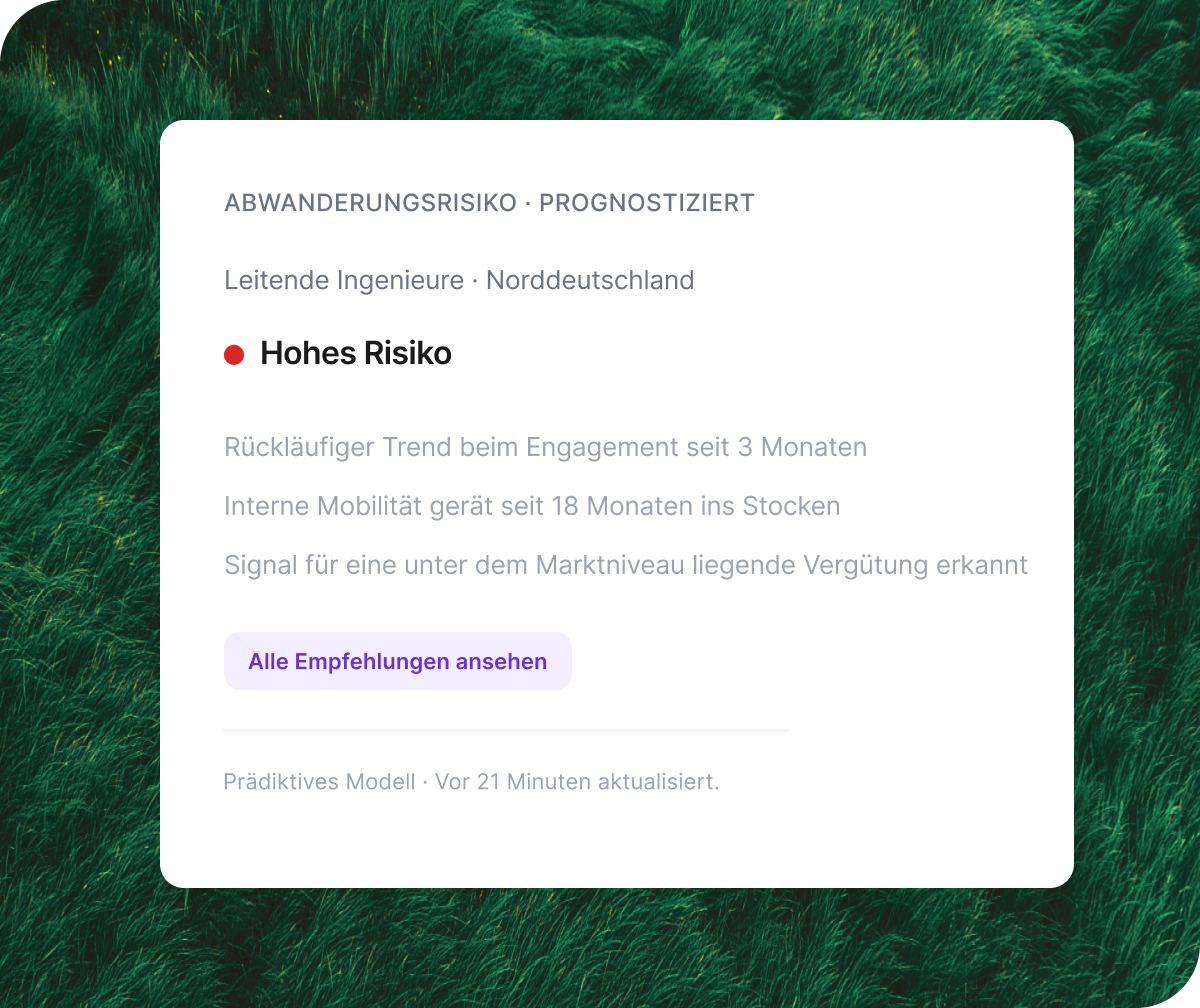Image resolution: width=1200 pixels, height=1008 pixels.
Task: Click the '3 Monaten' duration text
Action: pos(802,447)
